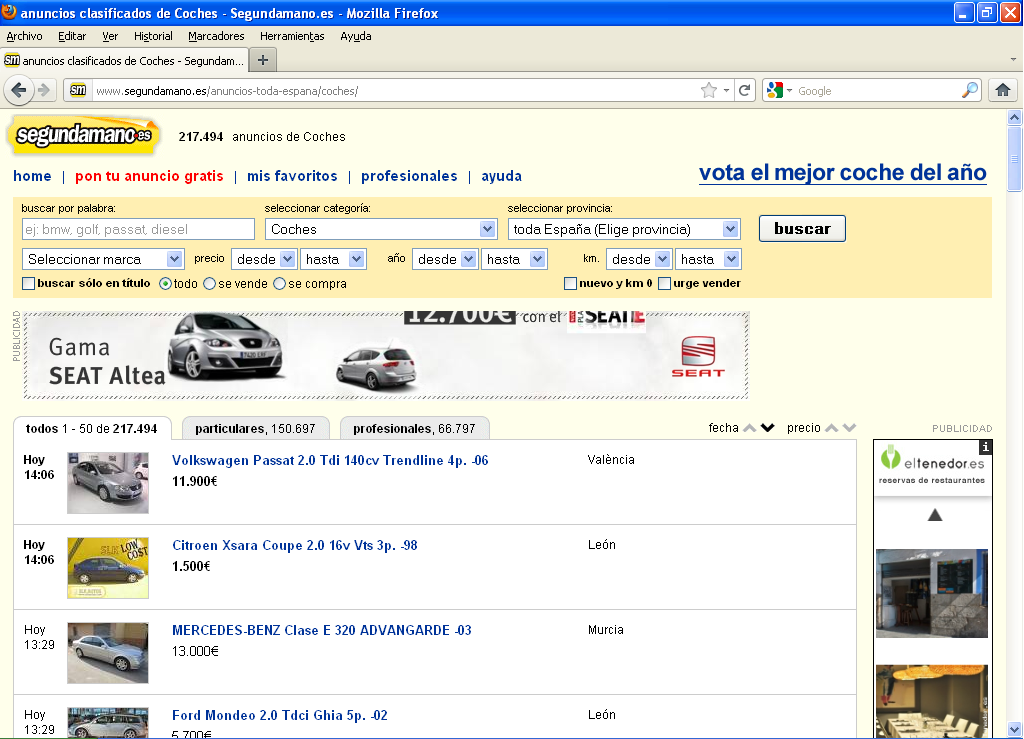Viewport: 1024px width, 739px height.
Task: Click the Volkswagen Passat thumbnail
Action: (108, 482)
